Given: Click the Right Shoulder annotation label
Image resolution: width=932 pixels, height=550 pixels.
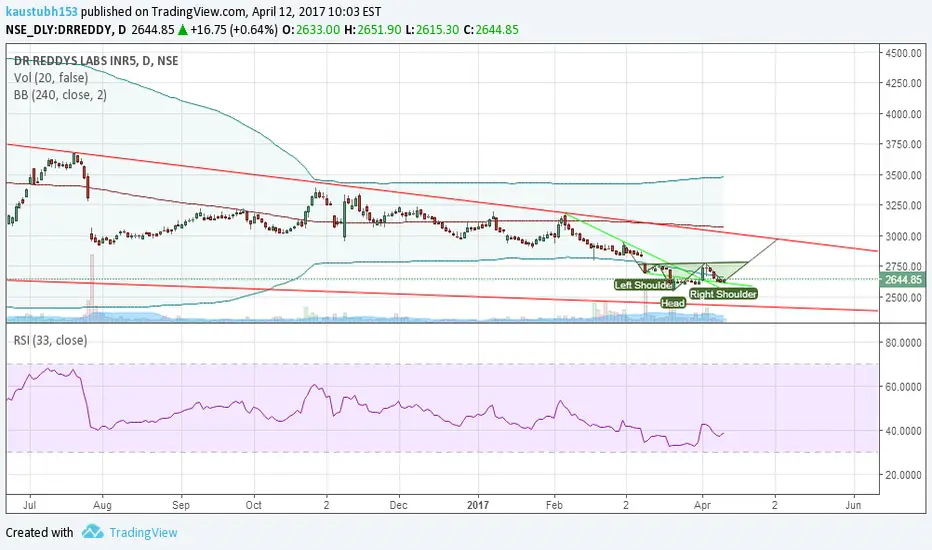Looking at the screenshot, I should tap(723, 294).
